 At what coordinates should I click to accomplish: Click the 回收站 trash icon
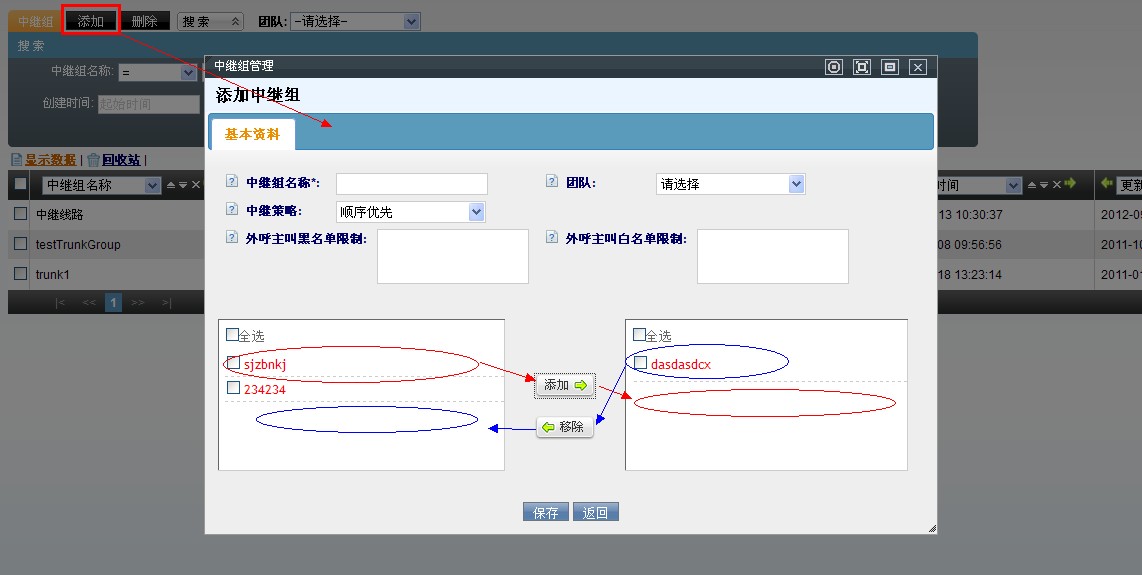coord(93,160)
